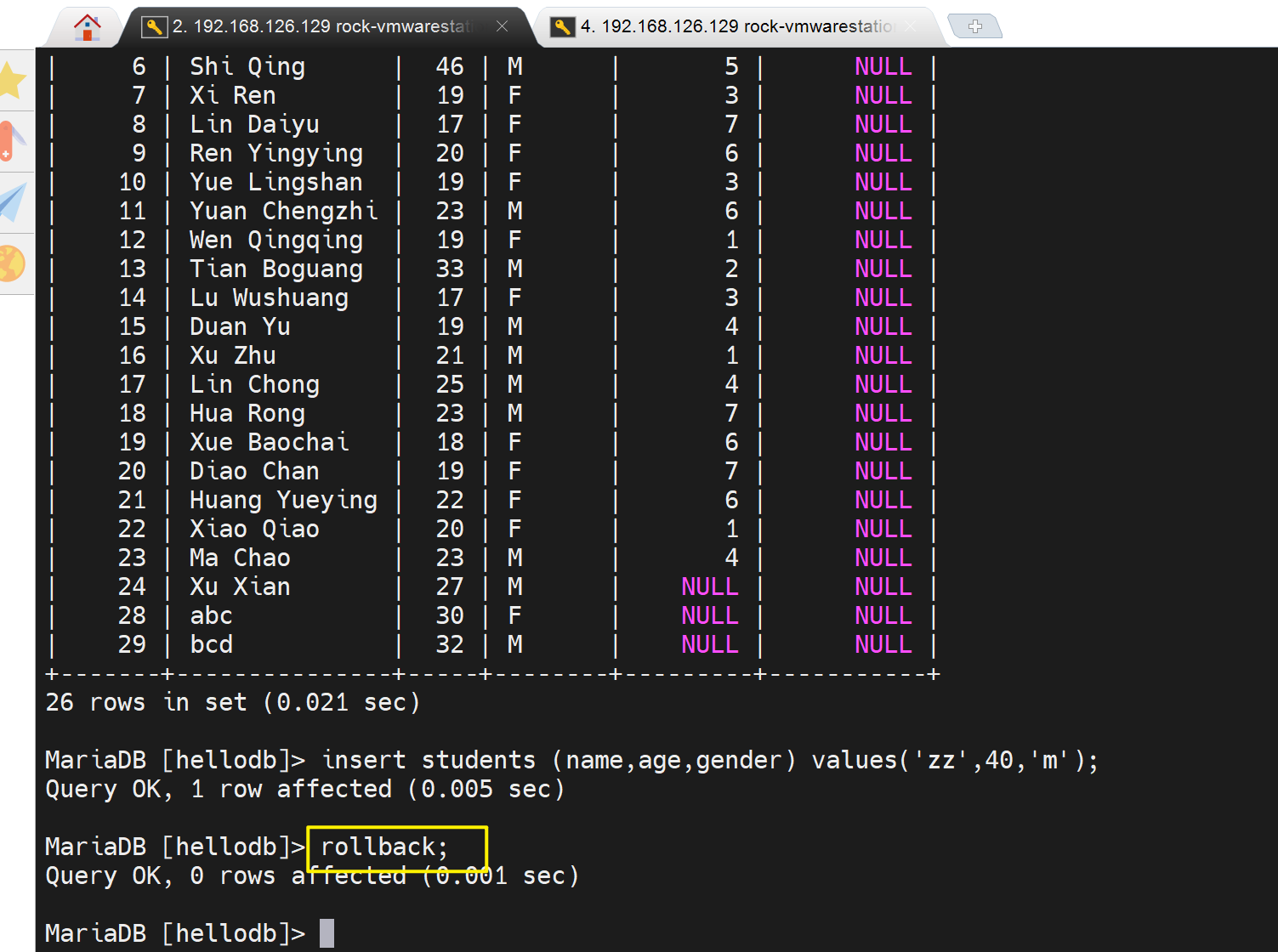Open the Sessions star sidebar icon
1278x952 pixels.
point(12,81)
